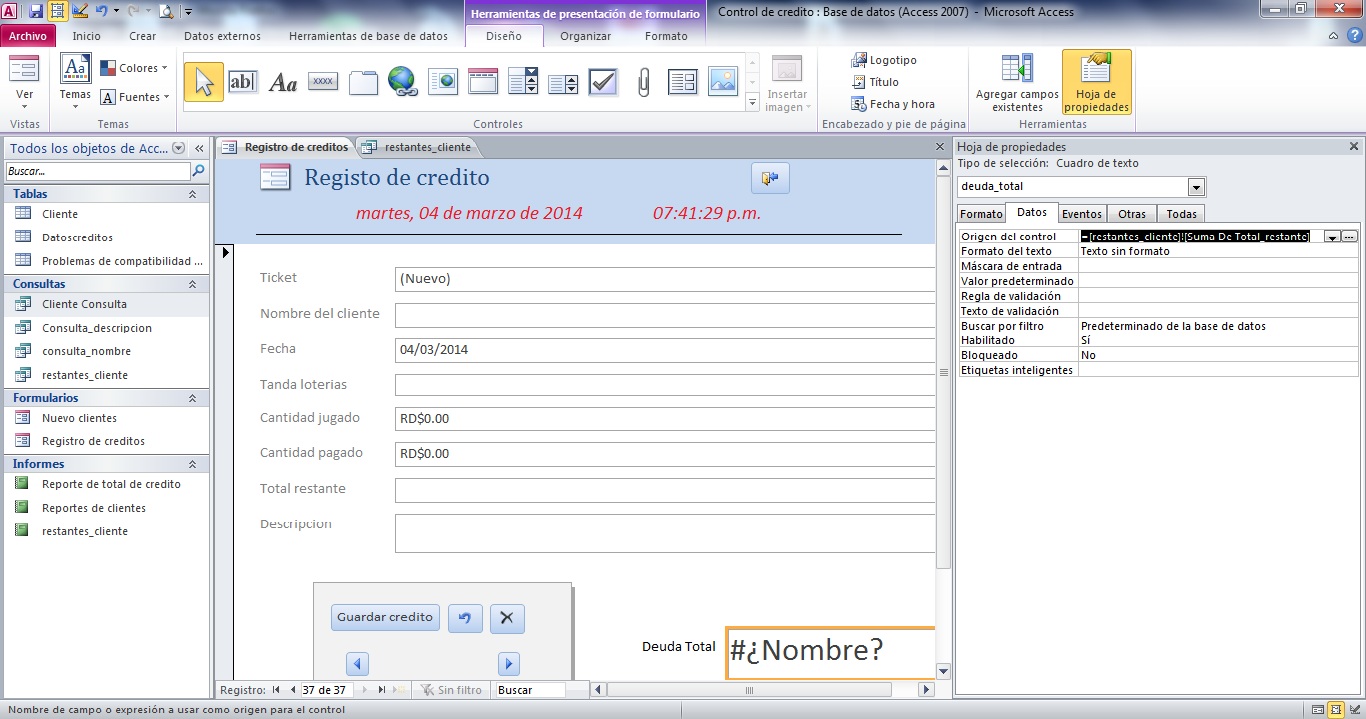1366x719 pixels.
Task: Select the pointer selection tool
Action: (x=204, y=82)
